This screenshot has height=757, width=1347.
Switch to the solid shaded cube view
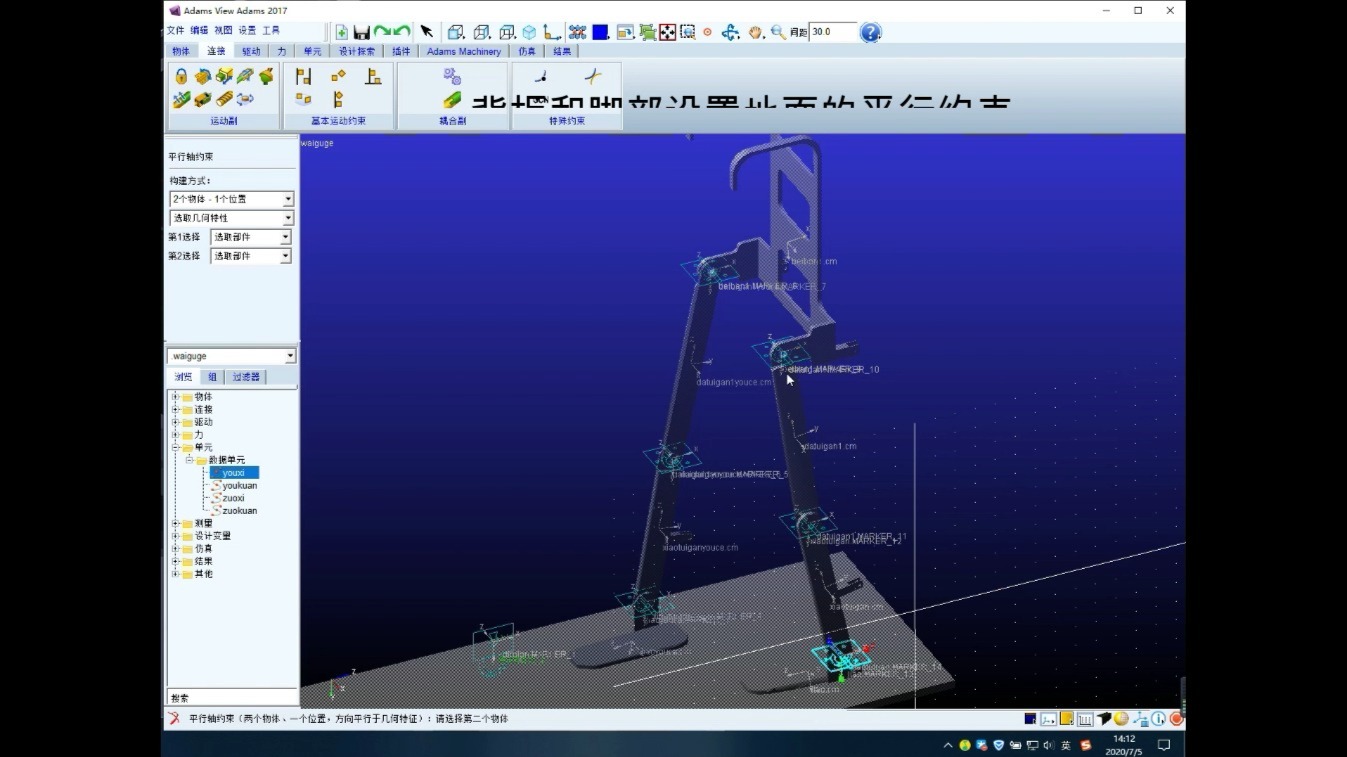pyautogui.click(x=529, y=32)
